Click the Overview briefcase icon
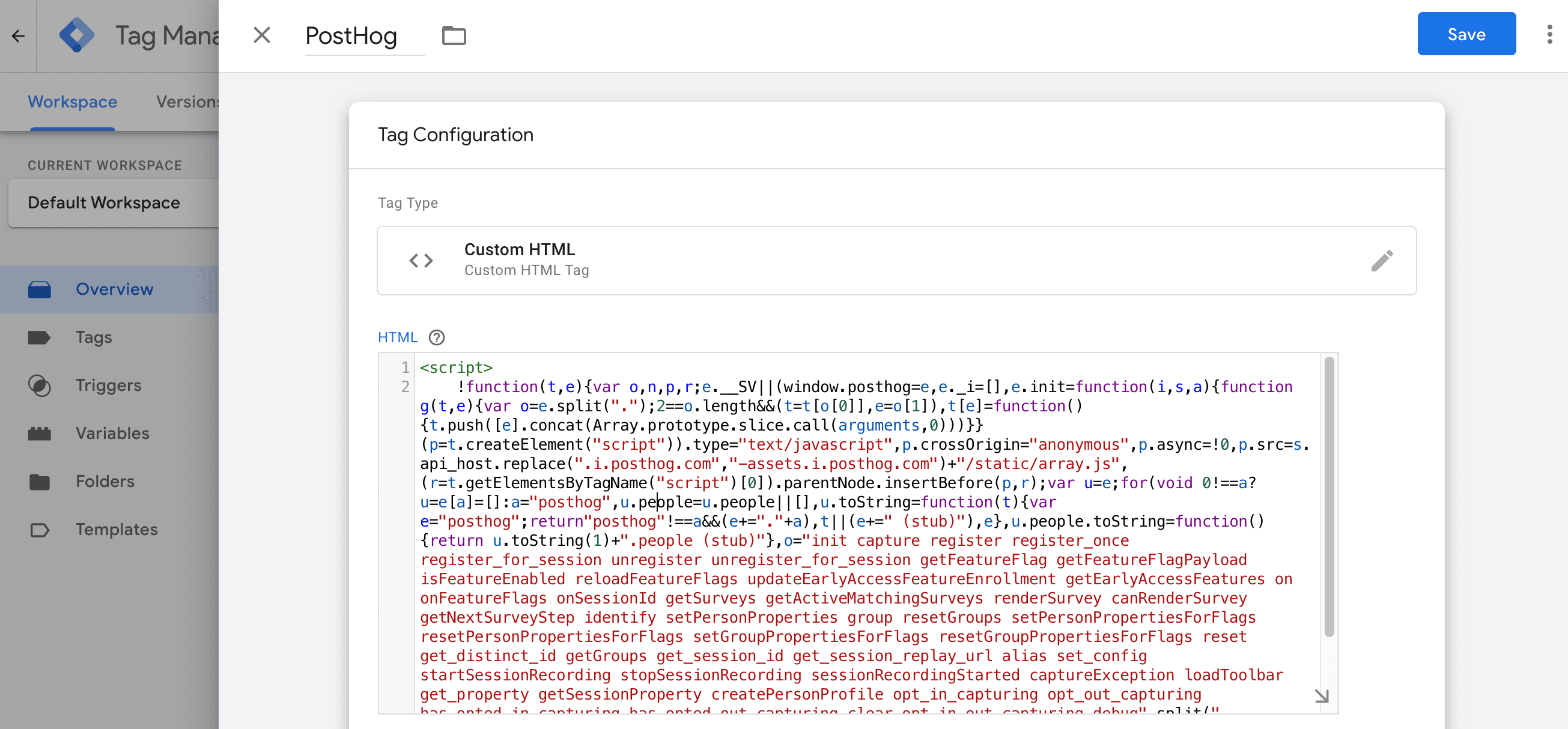Screen dimensions: 1568x729 tap(40, 289)
